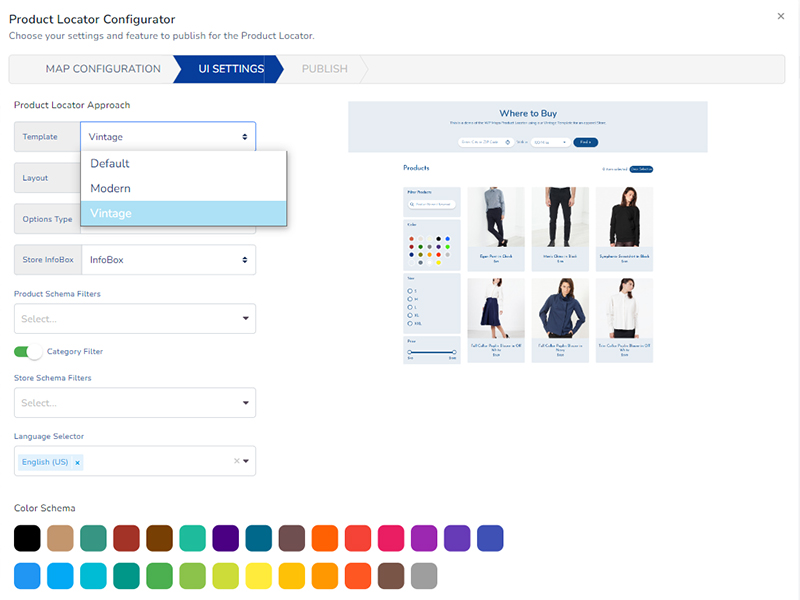Image resolution: width=800 pixels, height=600 pixels.
Task: Open Product Schema Filters select box
Action: [x=135, y=319]
